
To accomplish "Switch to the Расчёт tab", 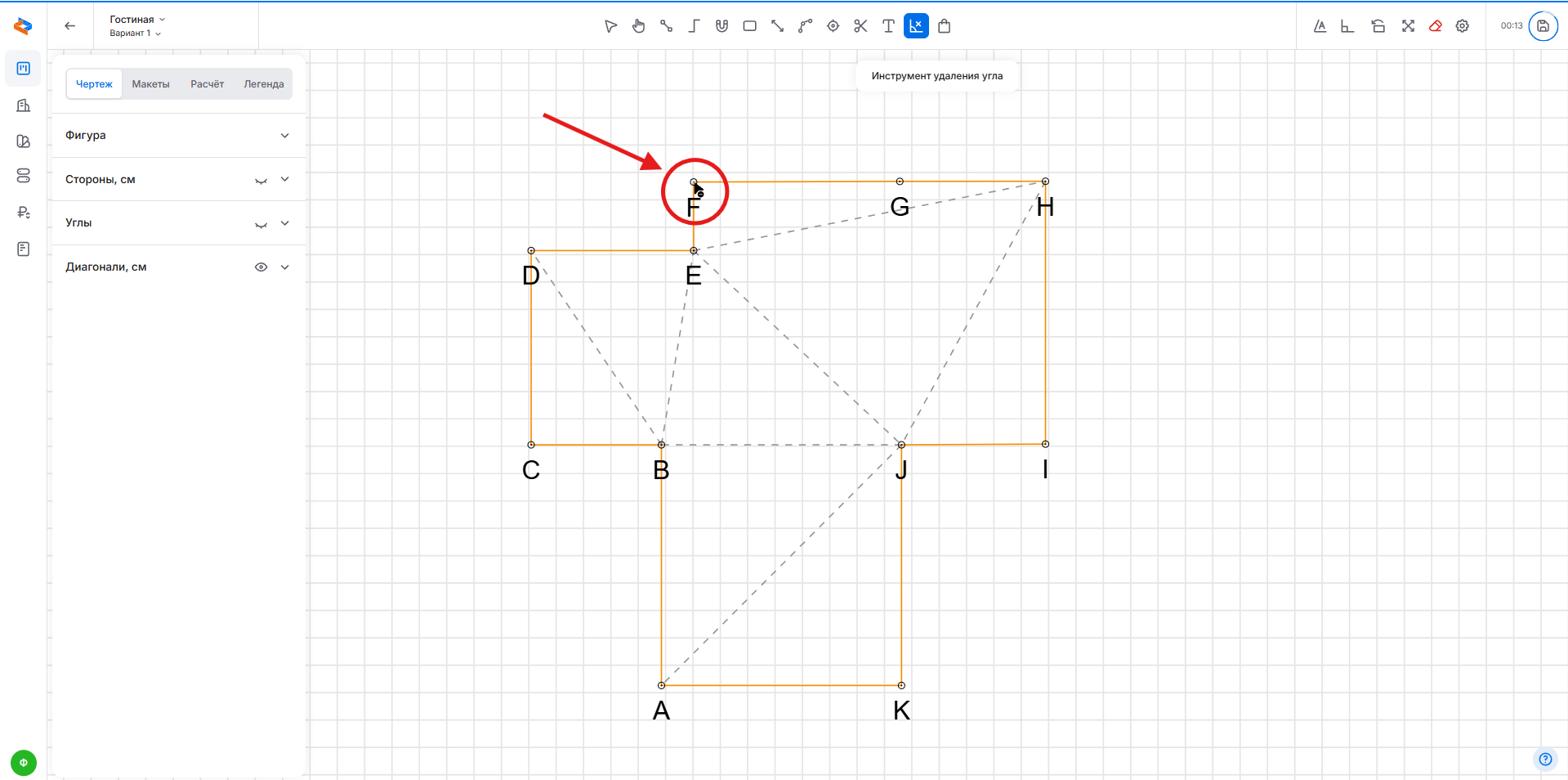I will (x=207, y=84).
